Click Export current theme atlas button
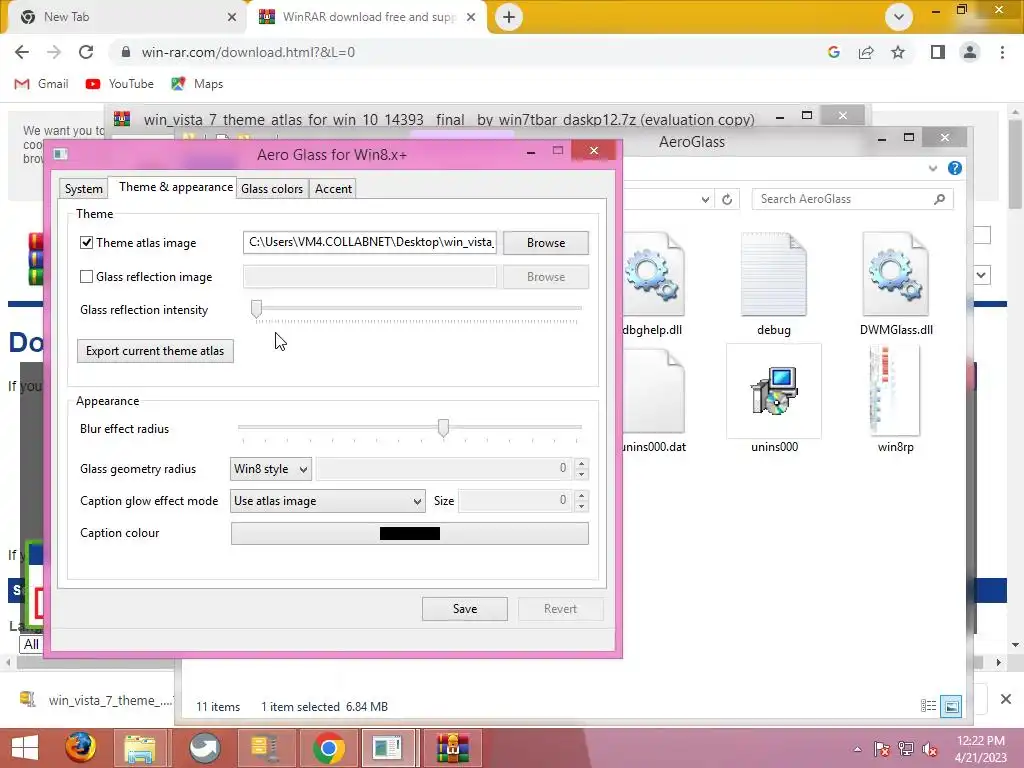The width and height of the screenshot is (1024, 768). [x=155, y=351]
